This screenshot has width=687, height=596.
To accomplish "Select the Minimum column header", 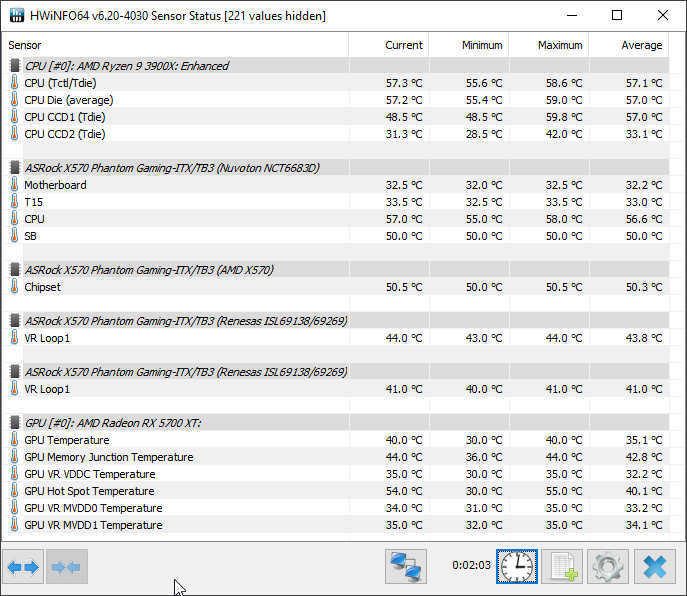I will [x=482, y=45].
